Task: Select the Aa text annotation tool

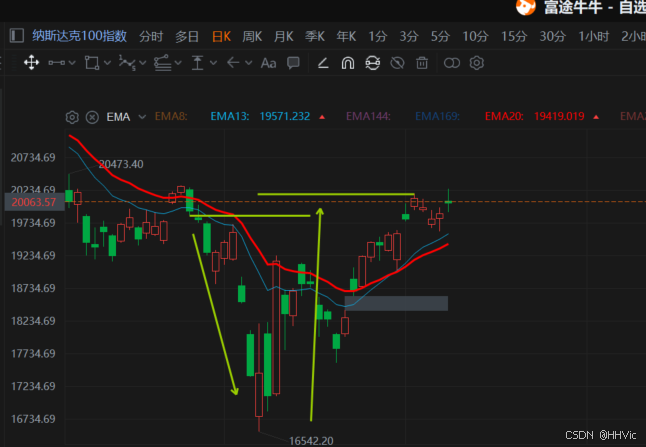Action: pos(268,63)
